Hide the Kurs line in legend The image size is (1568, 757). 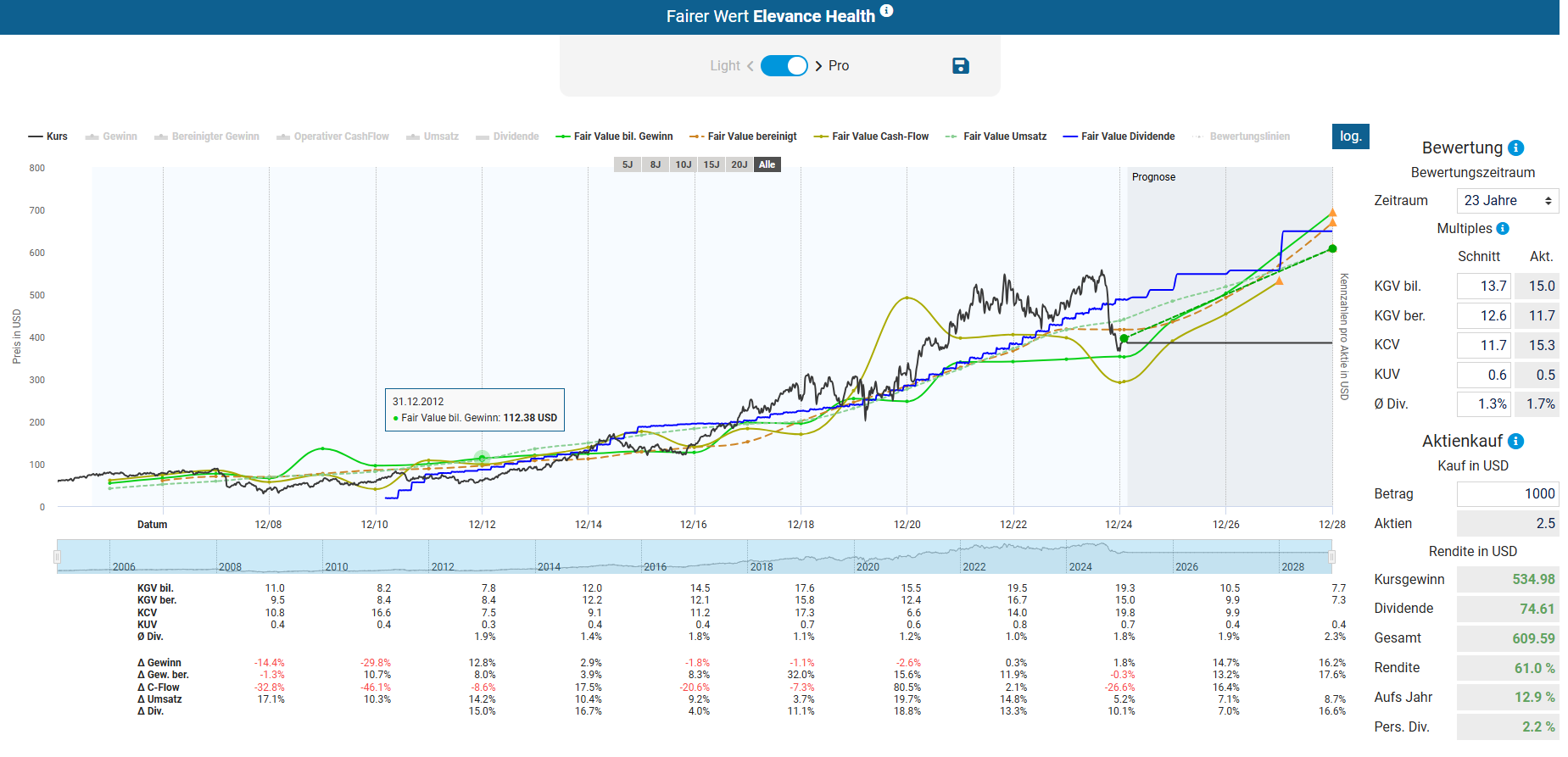tap(48, 136)
